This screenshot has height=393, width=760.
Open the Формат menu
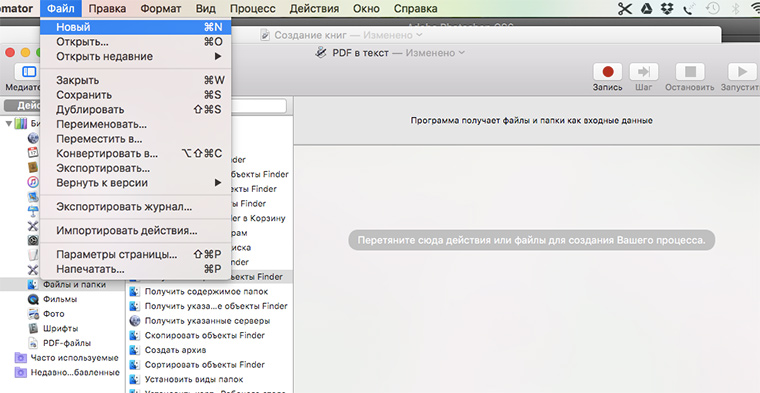point(161,8)
